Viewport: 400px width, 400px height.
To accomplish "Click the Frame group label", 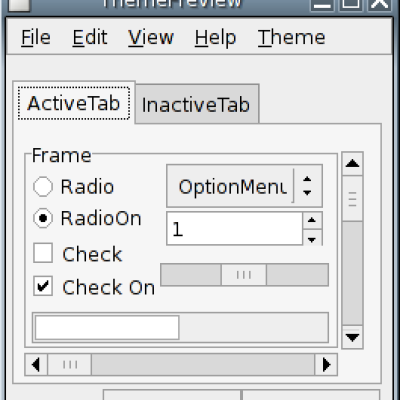I will point(61,155).
